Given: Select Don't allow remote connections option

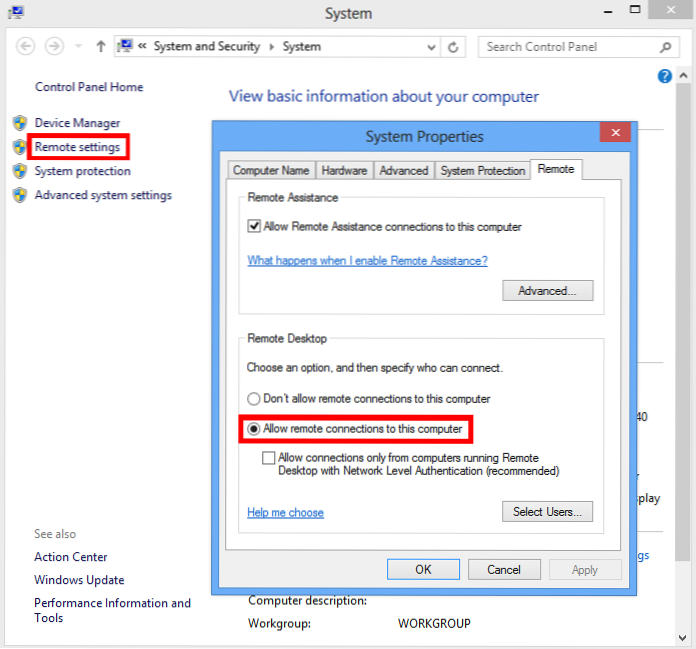Looking at the screenshot, I should point(254,399).
